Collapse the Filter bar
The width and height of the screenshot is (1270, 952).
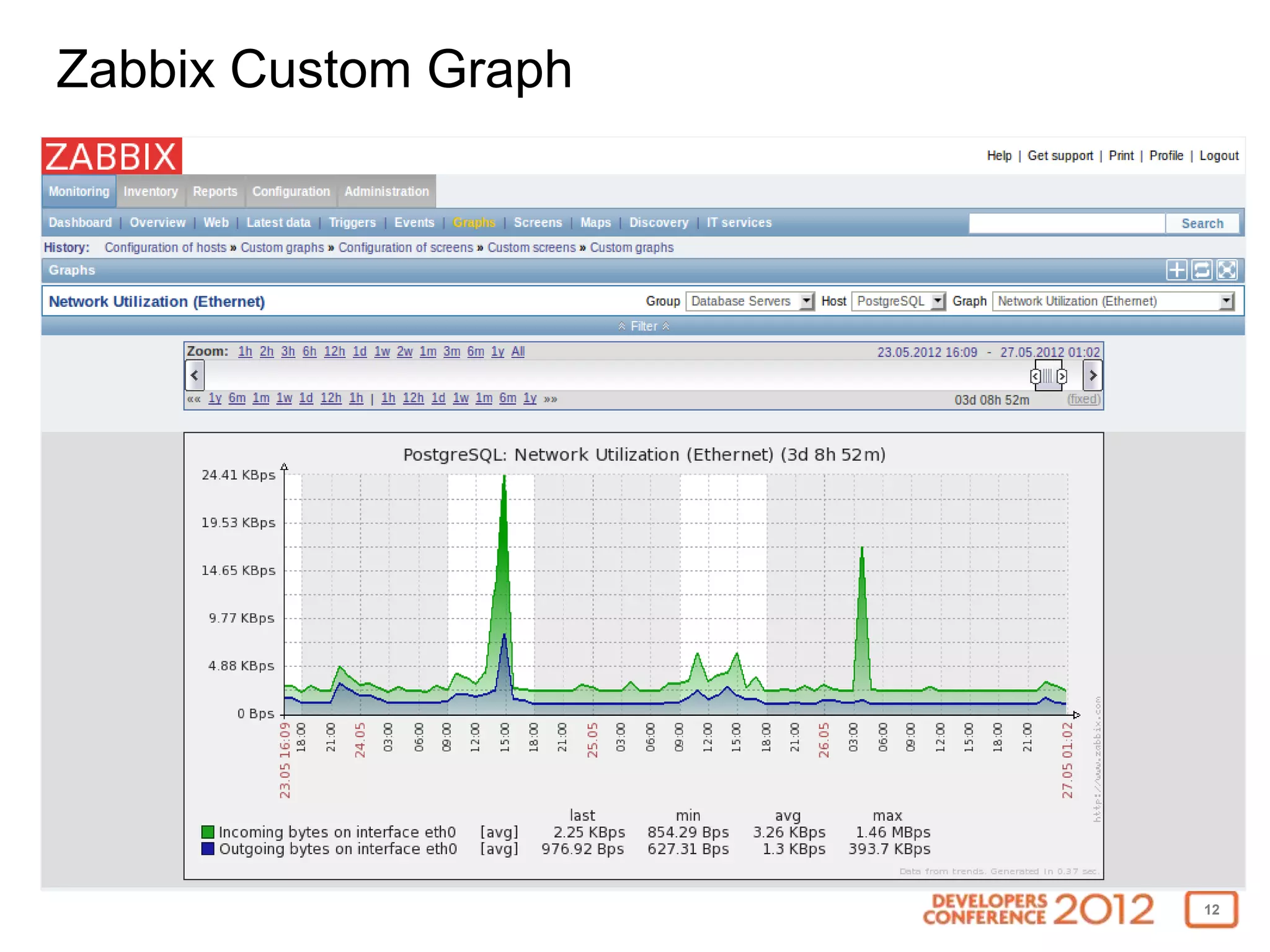click(643, 326)
